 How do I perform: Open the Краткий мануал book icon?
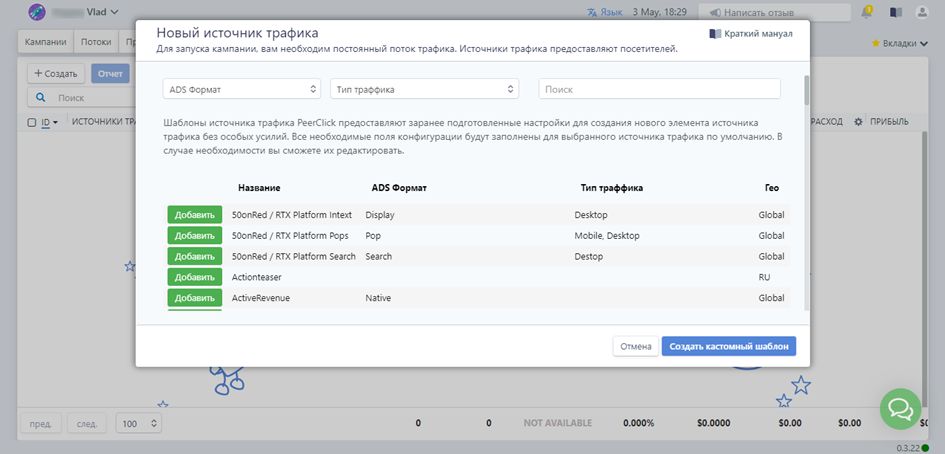pos(714,33)
